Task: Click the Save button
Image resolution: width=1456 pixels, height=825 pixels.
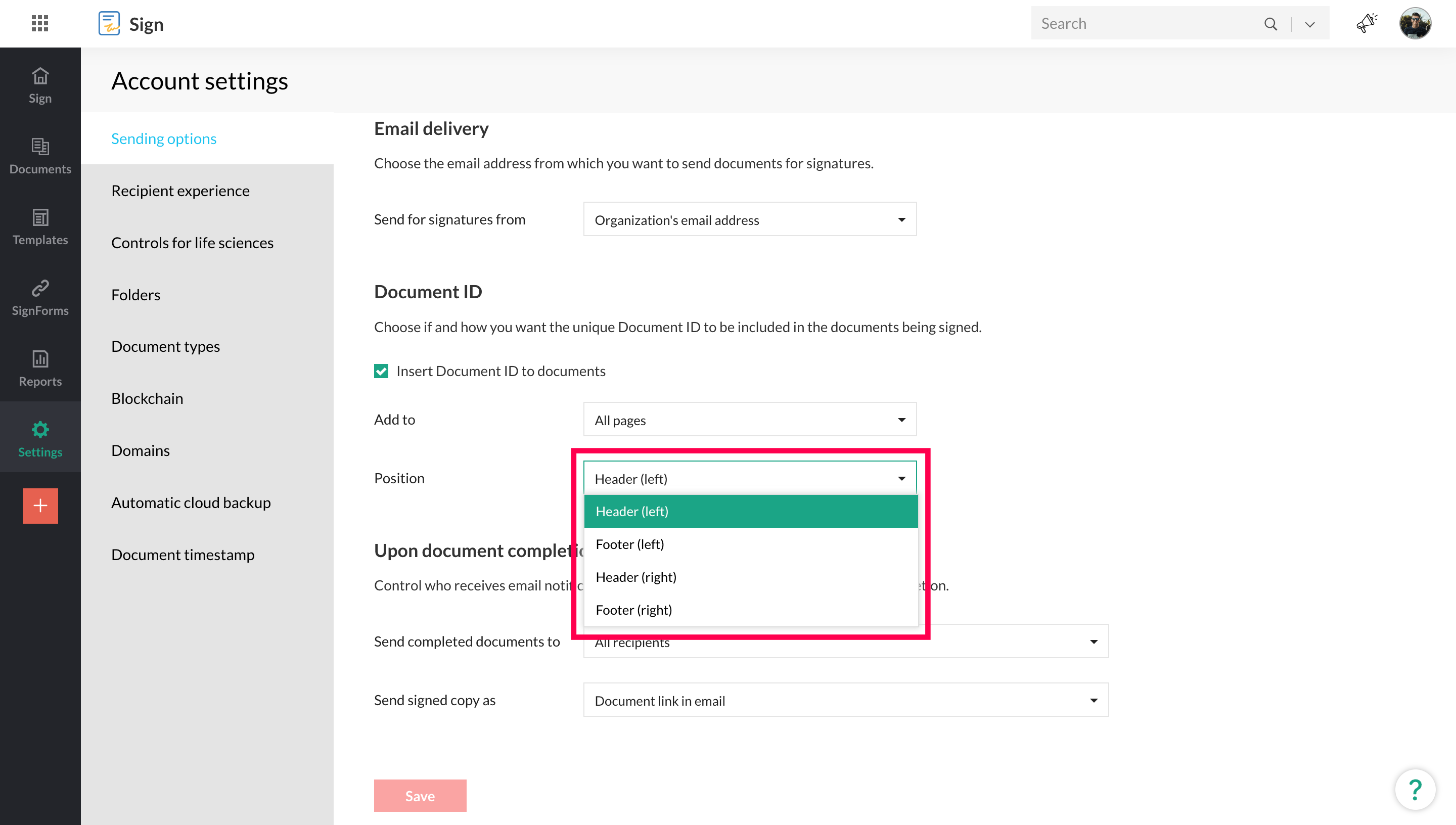Action: (420, 796)
